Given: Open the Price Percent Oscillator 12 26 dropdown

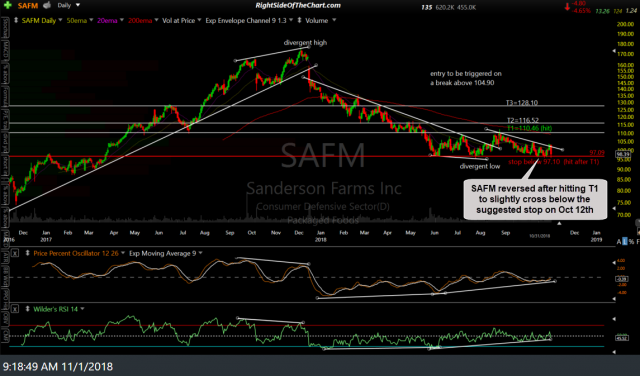Looking at the screenshot, I should click(123, 253).
